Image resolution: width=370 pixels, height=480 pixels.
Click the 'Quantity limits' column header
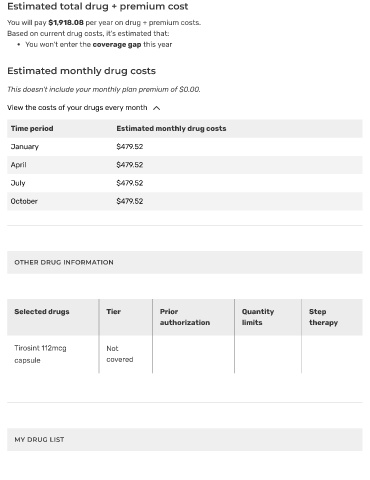tap(258, 317)
